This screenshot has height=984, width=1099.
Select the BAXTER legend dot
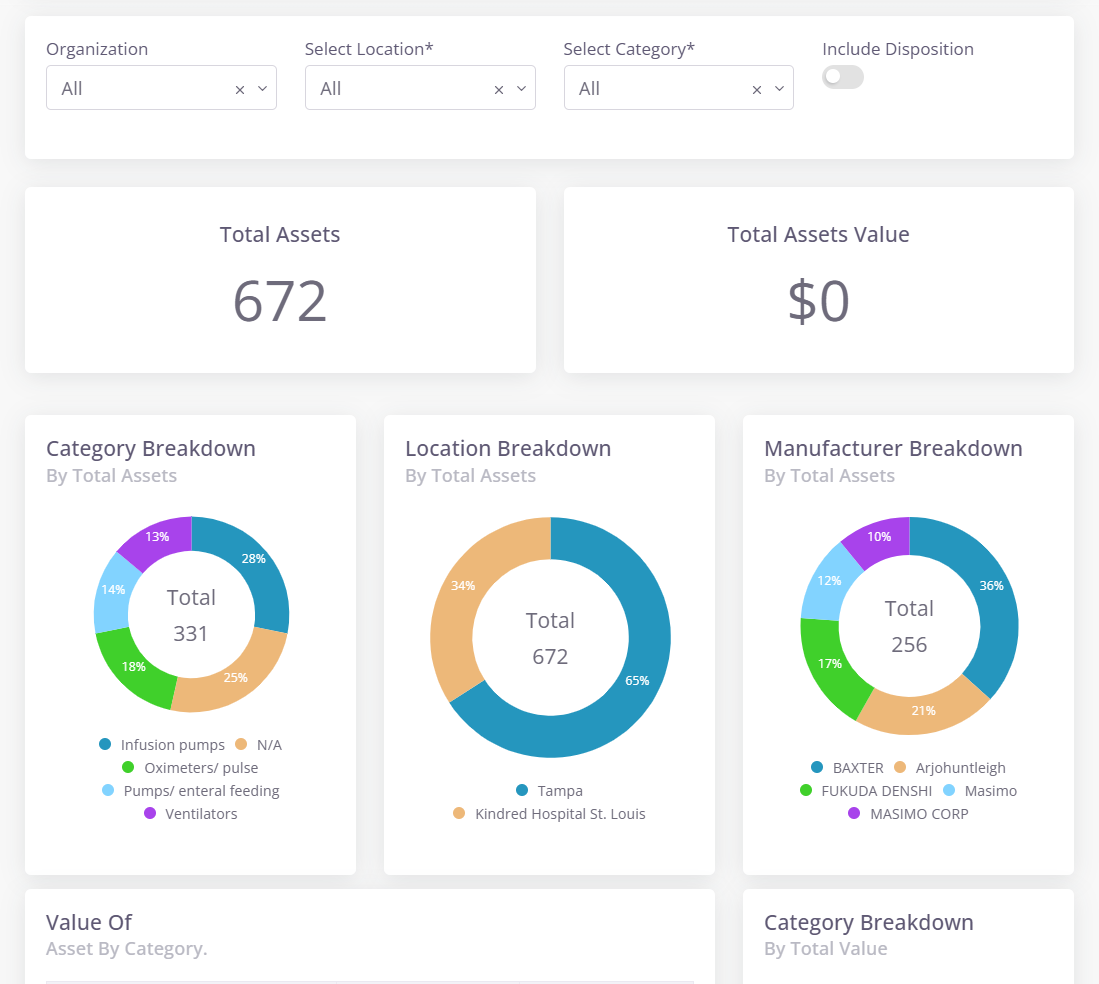[817, 768]
